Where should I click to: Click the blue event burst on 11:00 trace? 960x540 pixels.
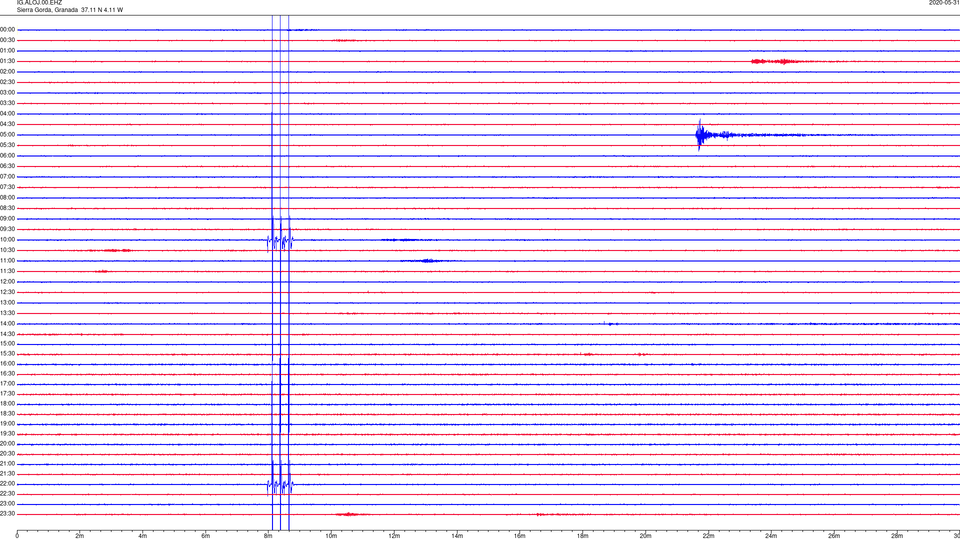427,261
